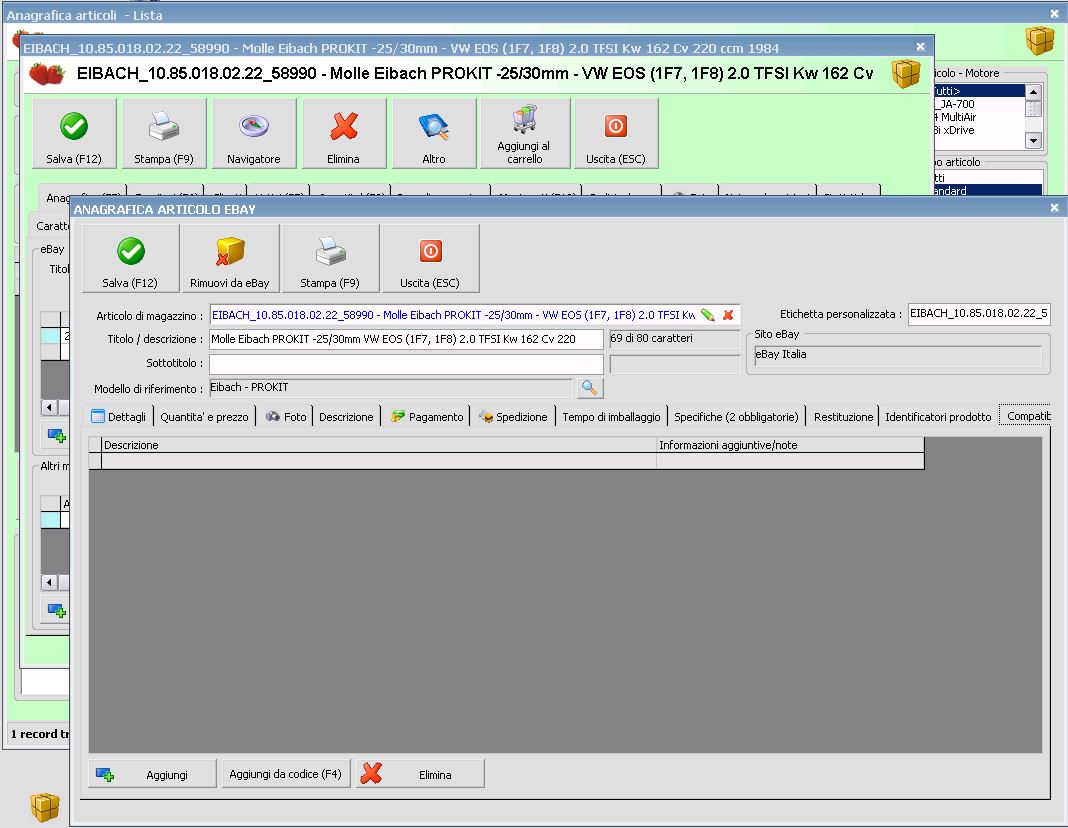Click Informazioni aggiuntive/note column header
The image size is (1068, 828).
790,445
